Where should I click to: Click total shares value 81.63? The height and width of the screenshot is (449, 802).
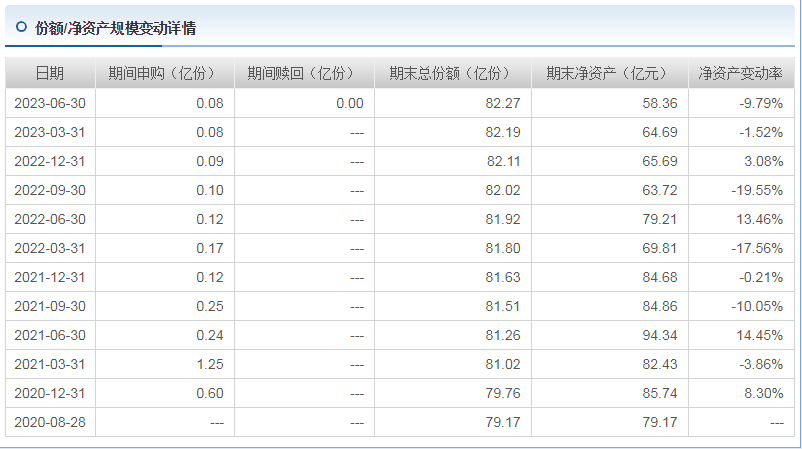coord(503,277)
